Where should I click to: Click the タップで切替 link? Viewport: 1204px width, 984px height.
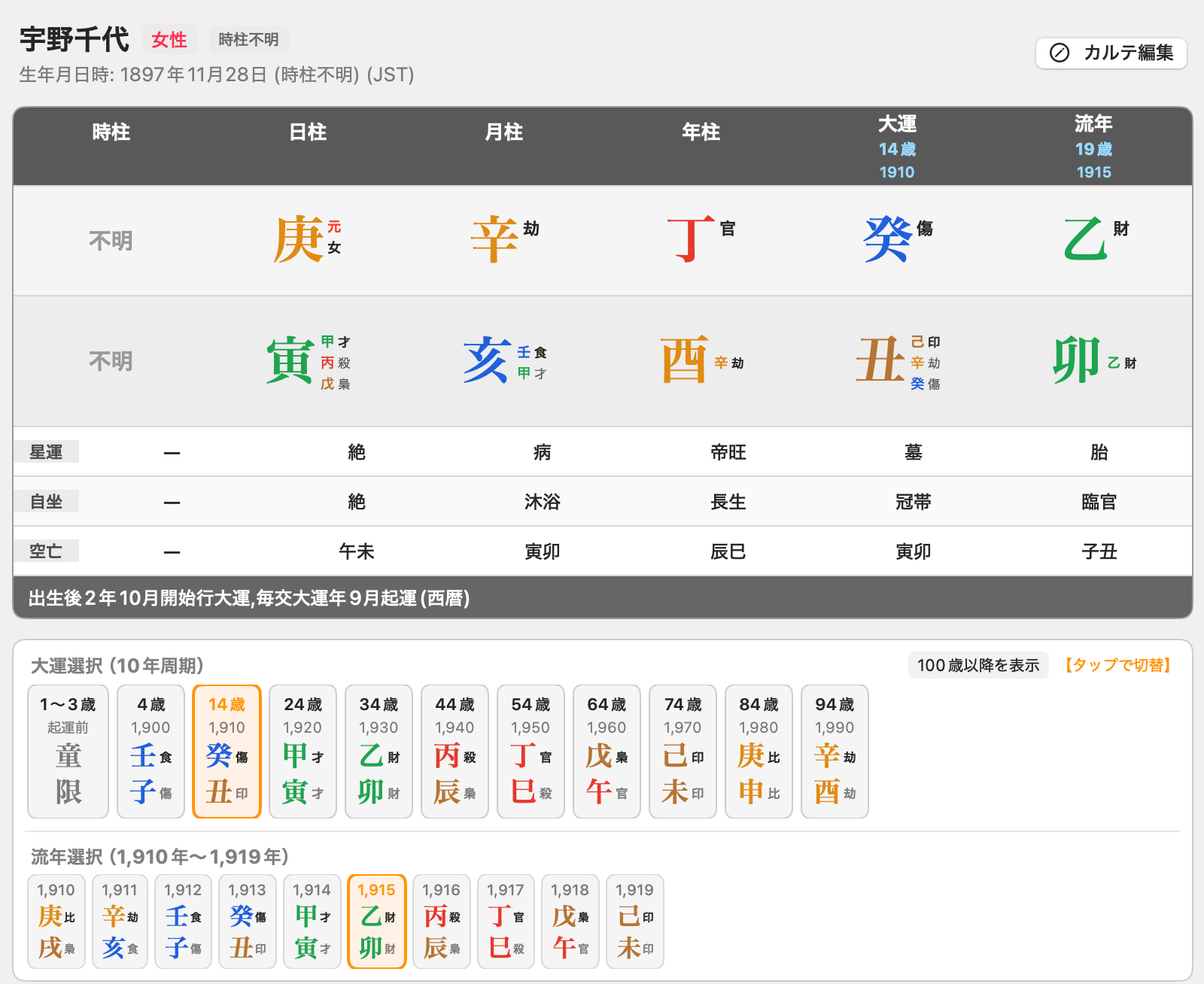(x=1117, y=665)
